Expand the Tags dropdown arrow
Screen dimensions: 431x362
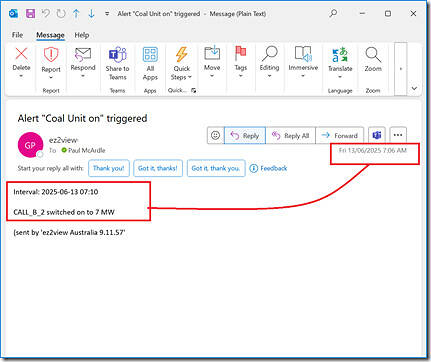coord(240,76)
